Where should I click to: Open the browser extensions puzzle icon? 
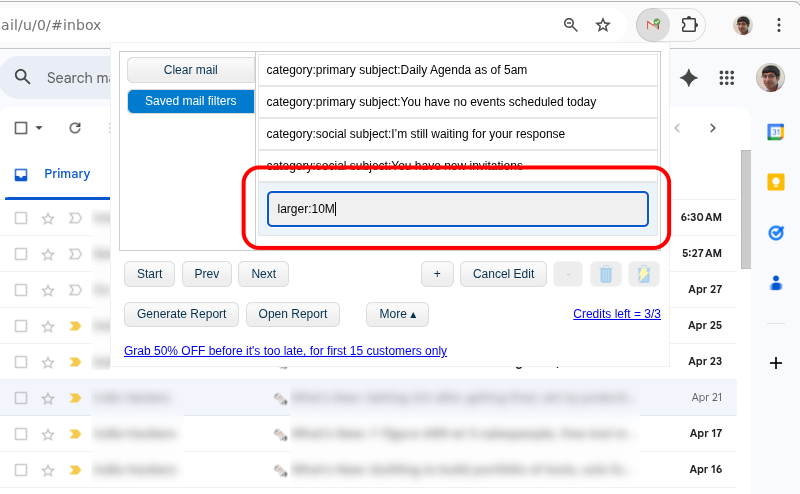[x=689, y=24]
